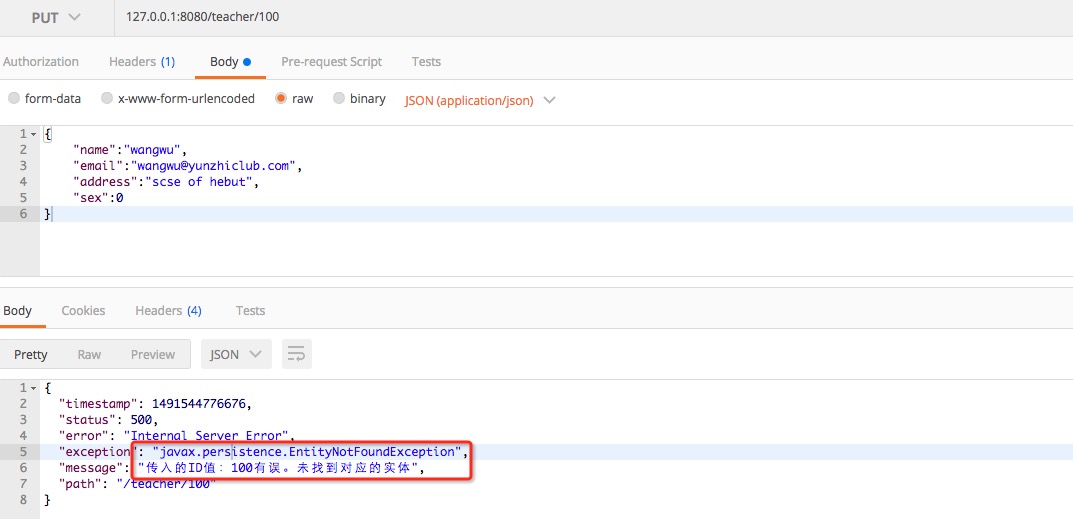The height and width of the screenshot is (519, 1073).
Task: Switch to the response Cookies tab
Action: [83, 311]
